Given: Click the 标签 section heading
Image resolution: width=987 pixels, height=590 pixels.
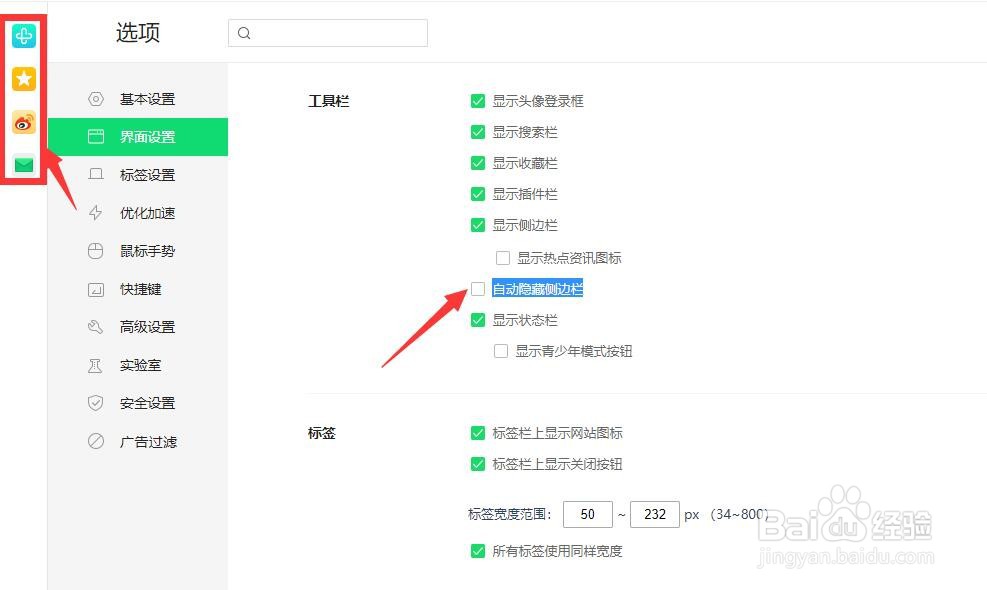Looking at the screenshot, I should click(322, 433).
